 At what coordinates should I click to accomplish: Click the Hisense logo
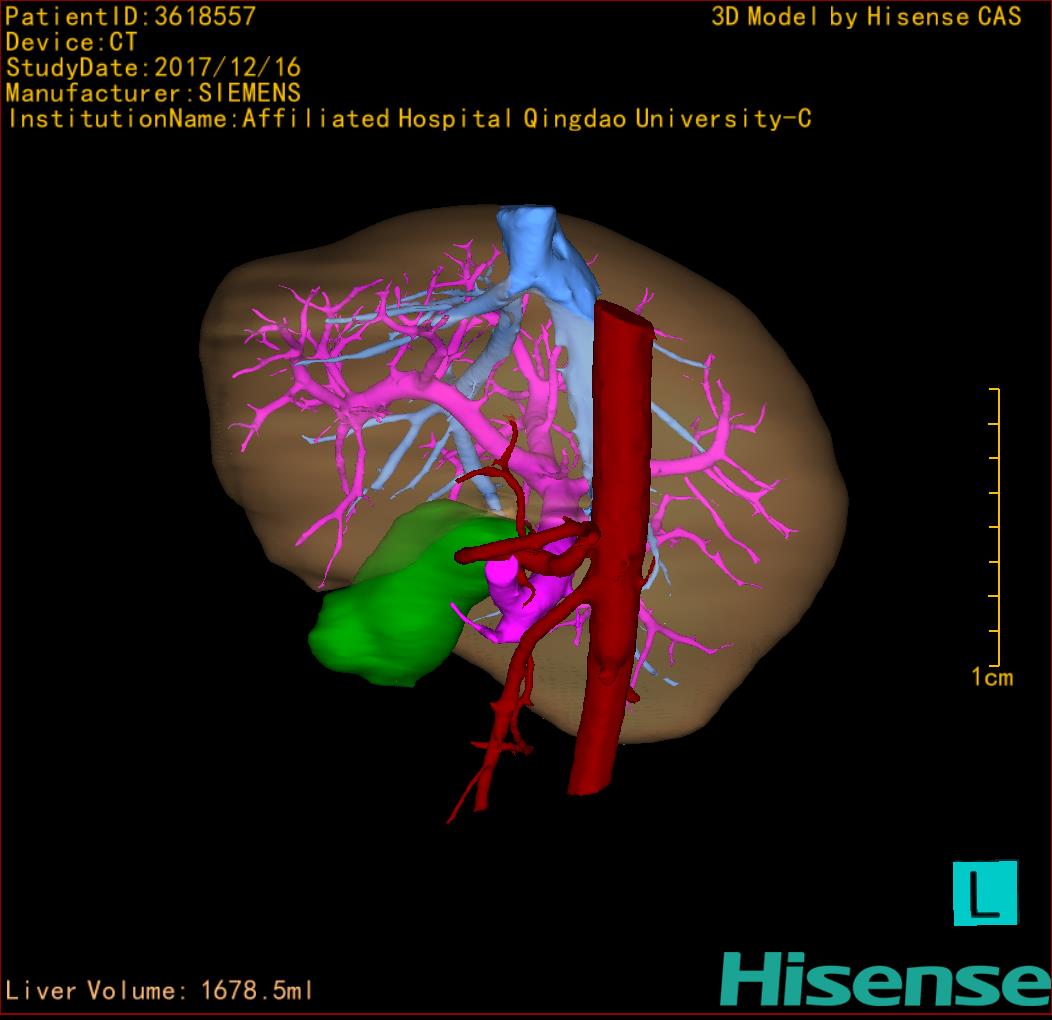pos(886,979)
